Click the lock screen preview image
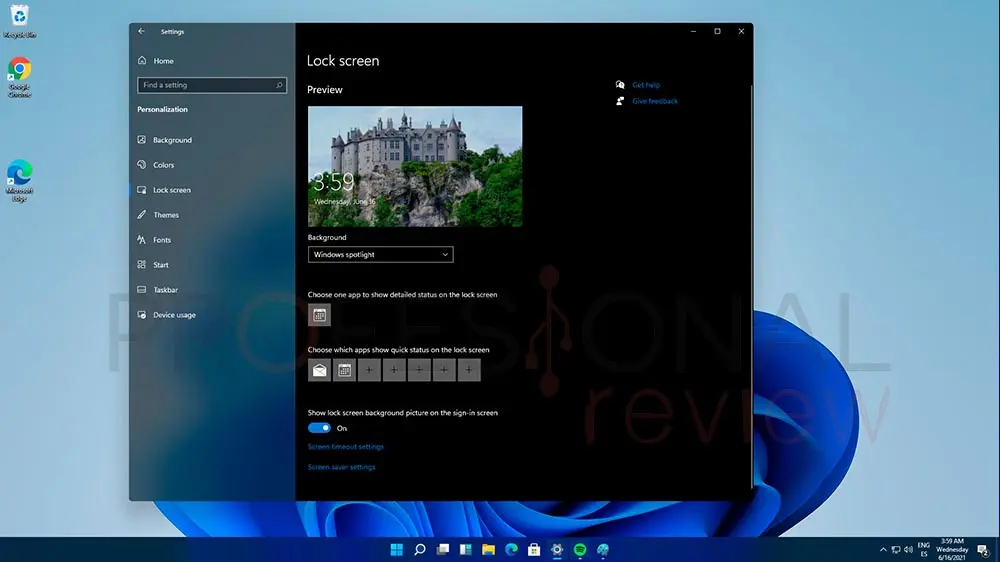 (x=415, y=166)
